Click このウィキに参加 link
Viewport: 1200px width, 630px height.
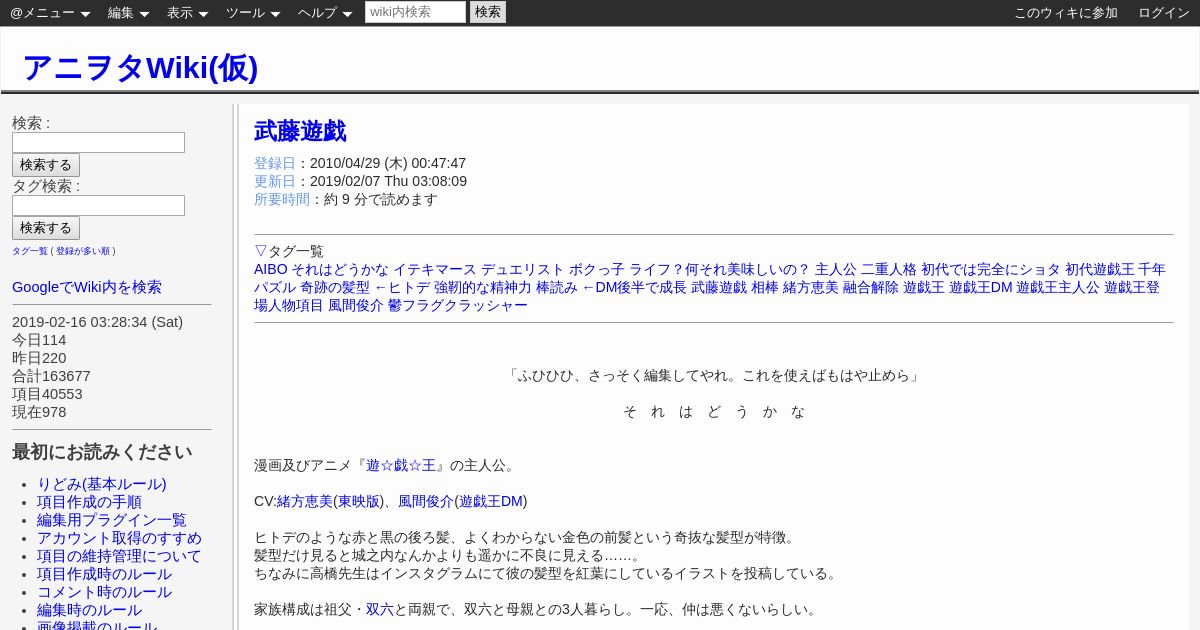1066,13
